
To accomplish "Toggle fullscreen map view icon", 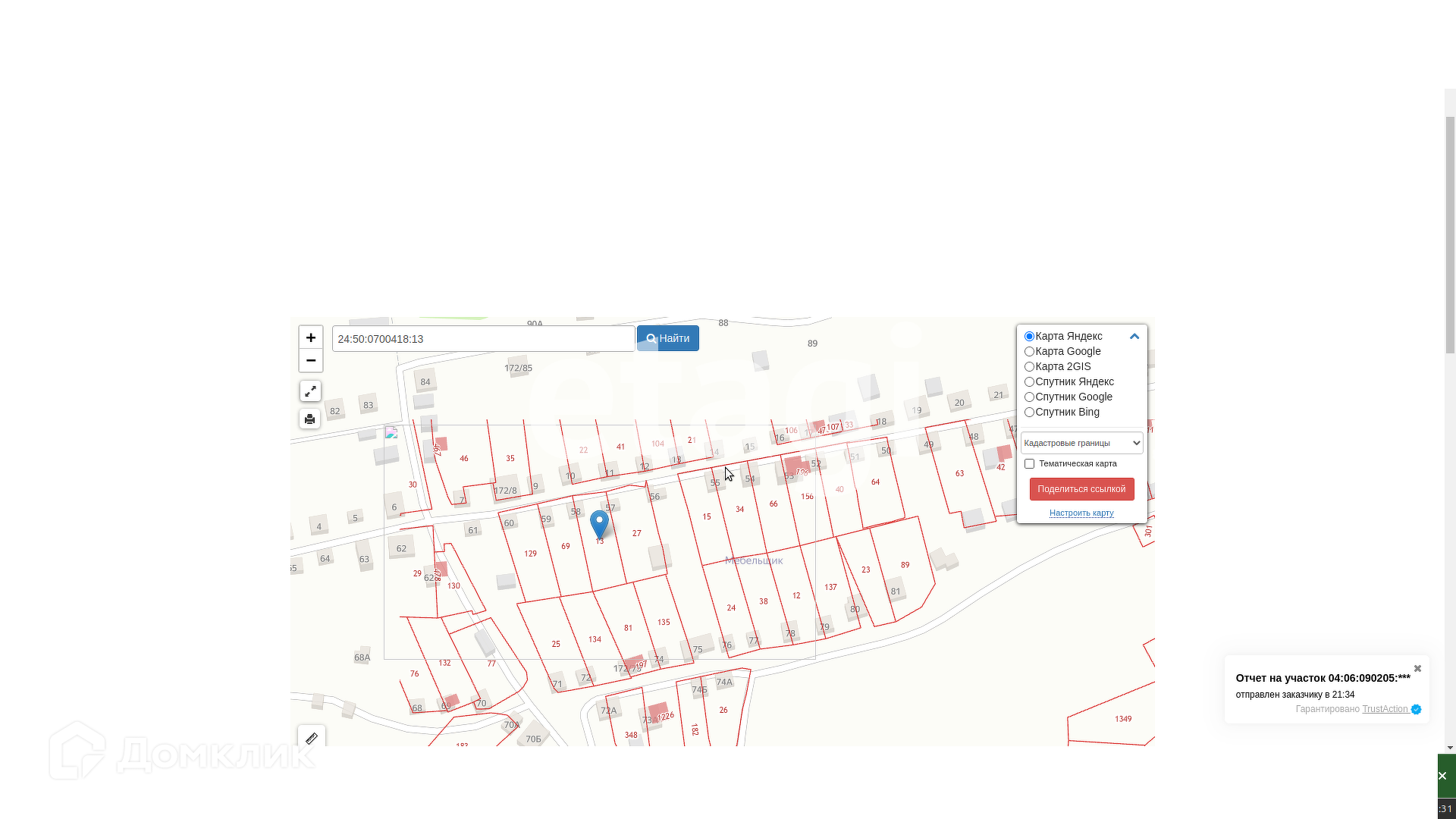I will coord(310,391).
